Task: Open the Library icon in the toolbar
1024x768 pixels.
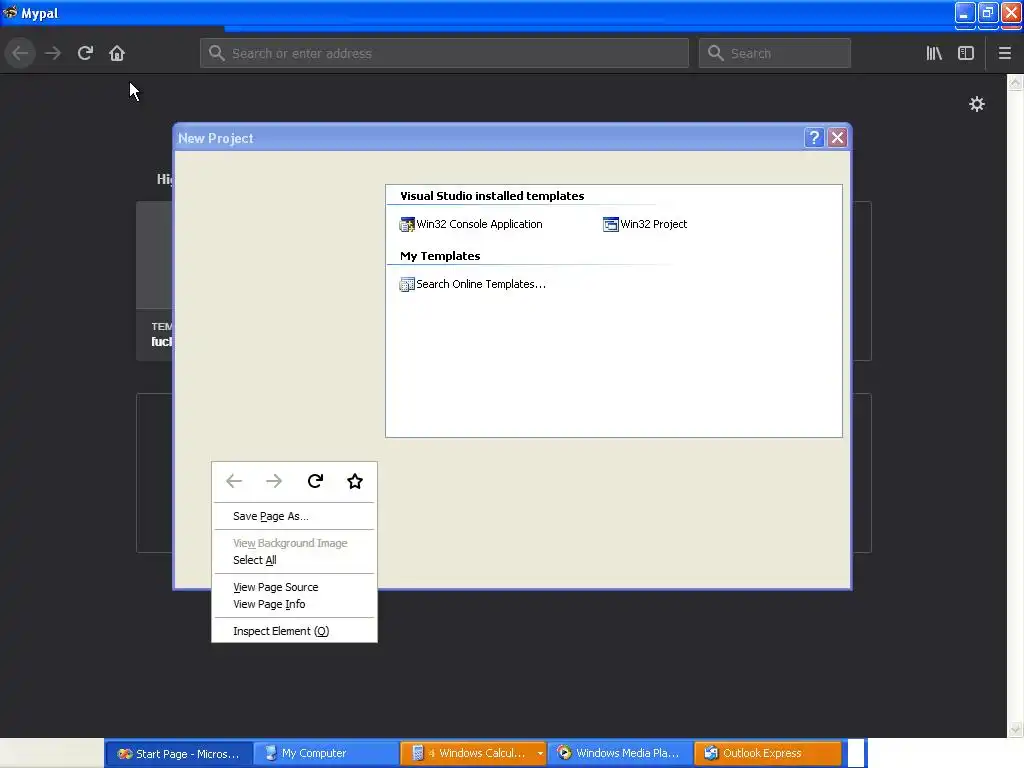Action: pyautogui.click(x=934, y=53)
